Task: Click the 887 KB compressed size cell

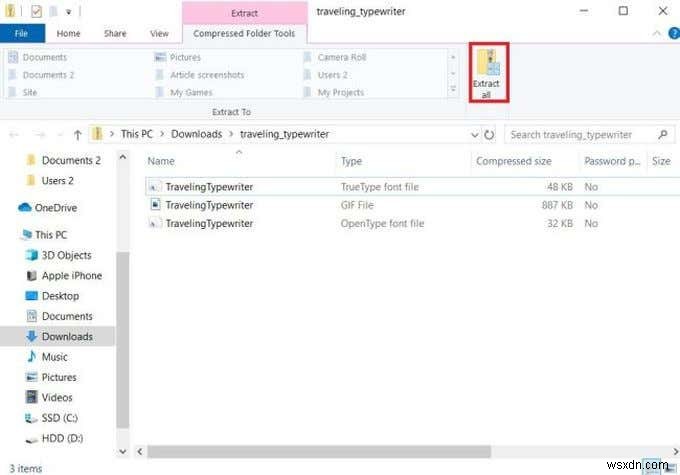Action: 557,205
